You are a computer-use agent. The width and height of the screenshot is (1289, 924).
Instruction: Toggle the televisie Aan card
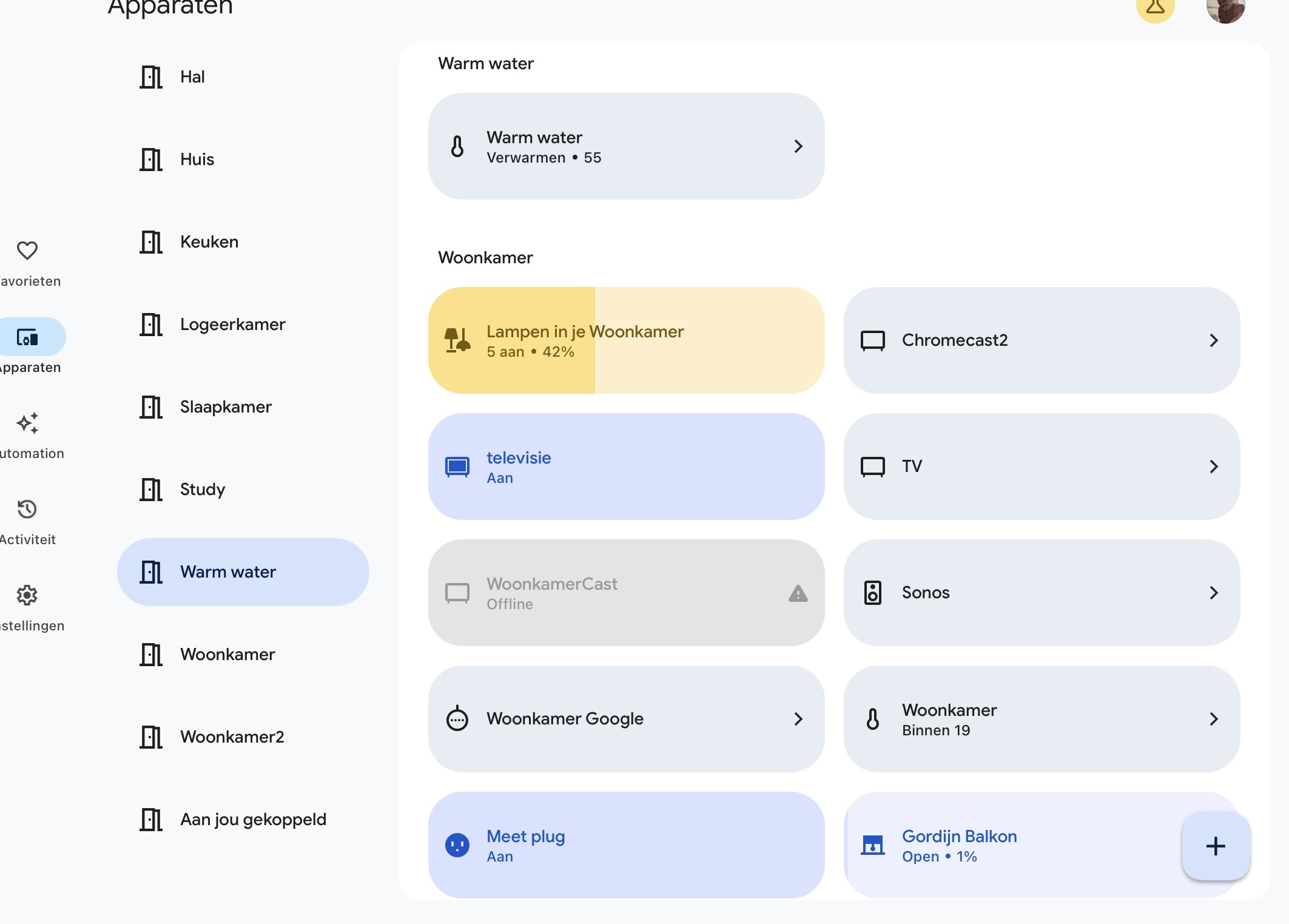[626, 467]
